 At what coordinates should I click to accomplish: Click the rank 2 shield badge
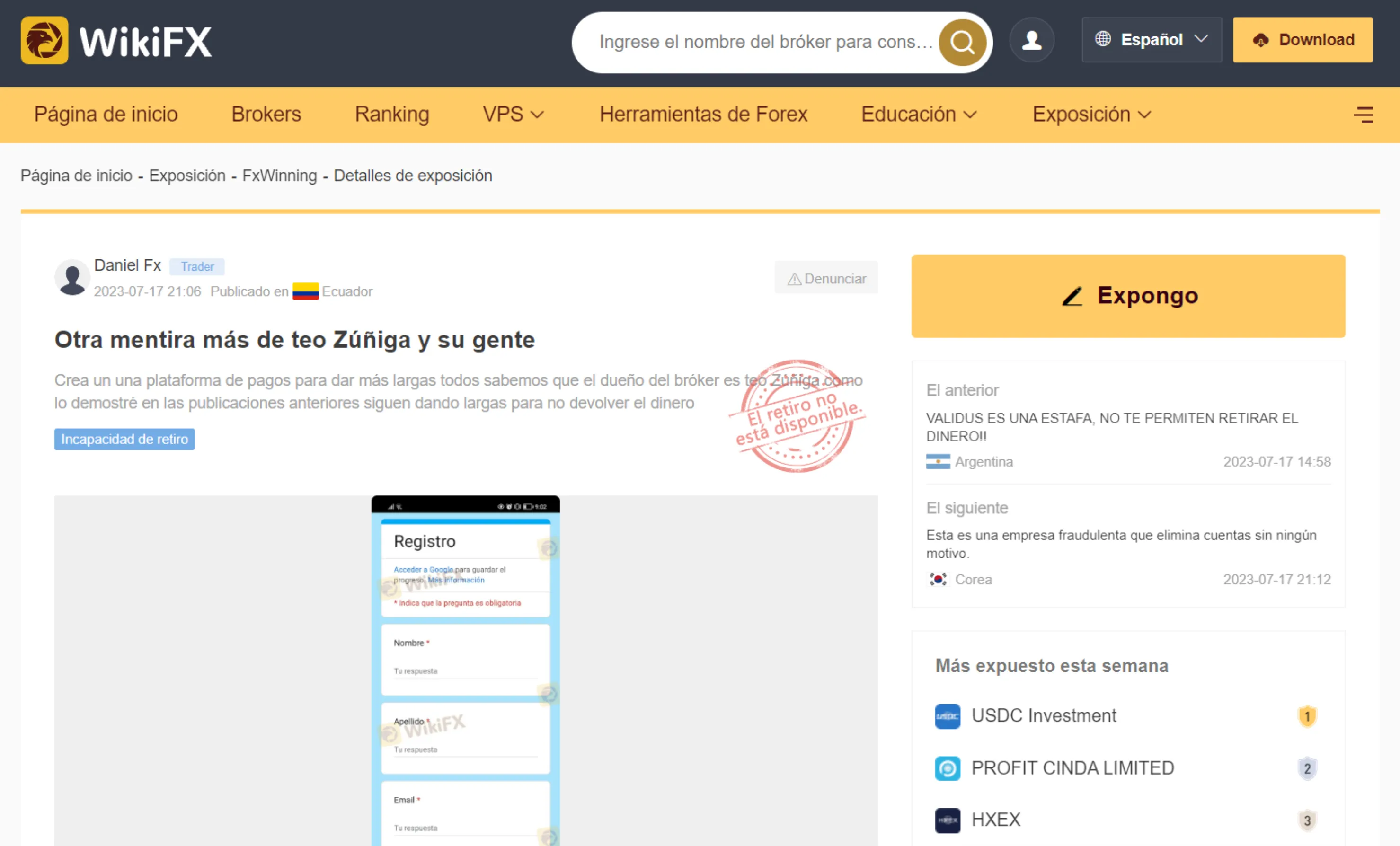pos(1307,768)
